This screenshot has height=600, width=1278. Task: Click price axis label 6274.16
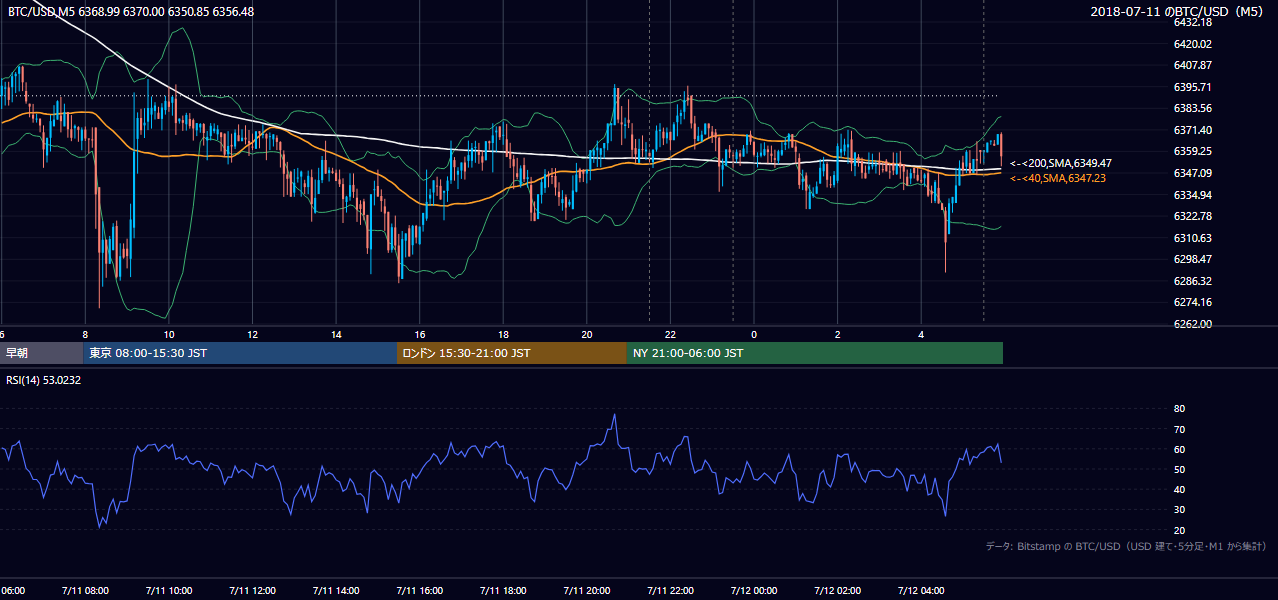[1193, 302]
